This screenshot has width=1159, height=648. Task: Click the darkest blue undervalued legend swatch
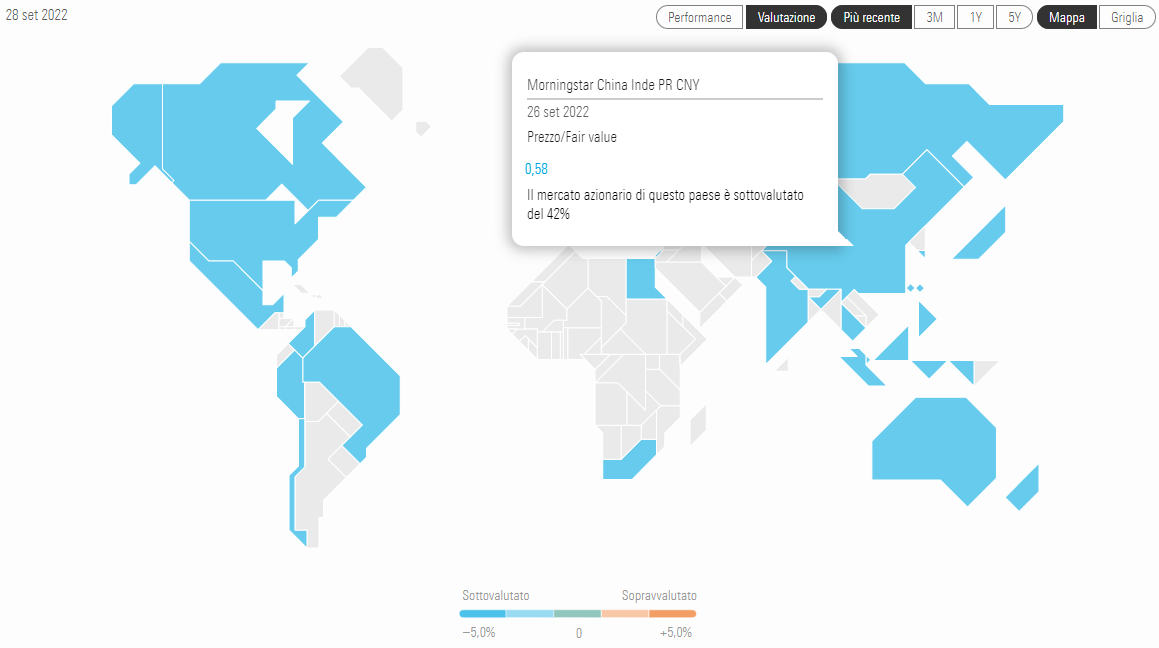point(482,613)
